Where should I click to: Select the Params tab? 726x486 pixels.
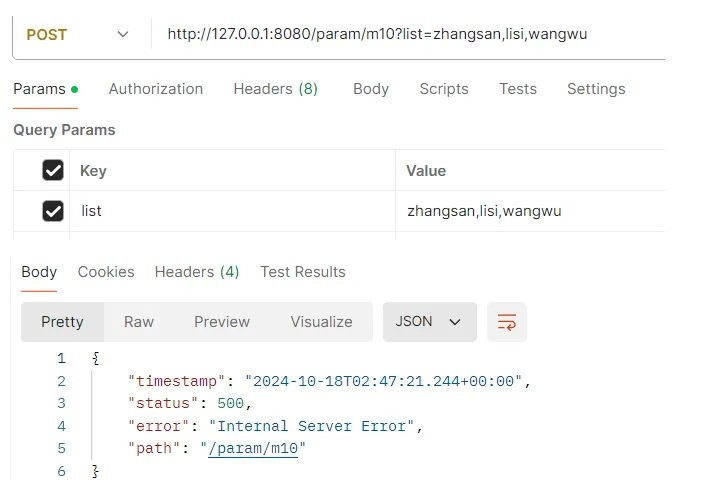pyautogui.click(x=39, y=89)
